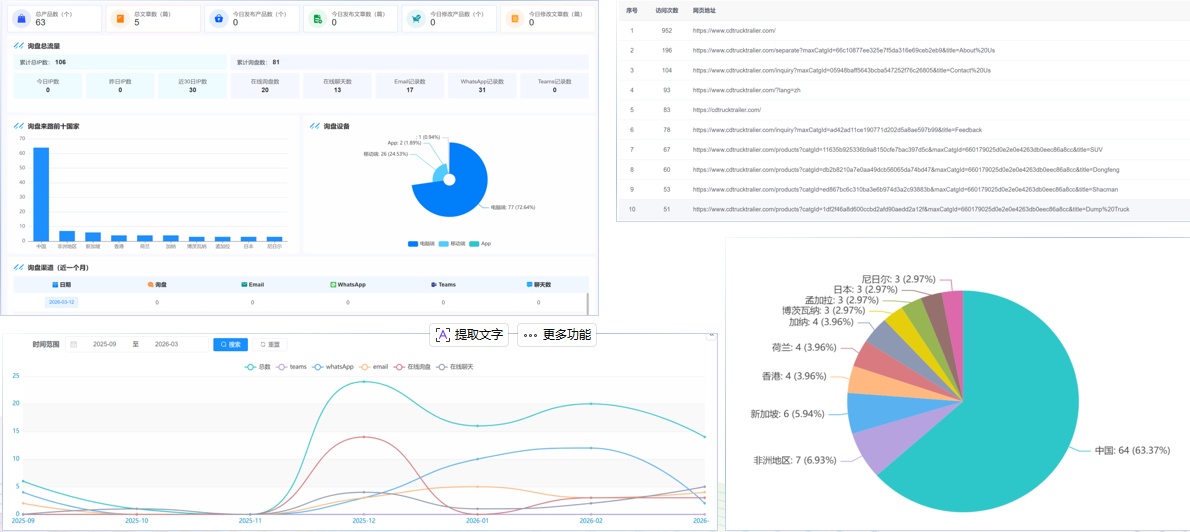Click the 更多功能 button label
1190x532 pixels.
point(567,335)
